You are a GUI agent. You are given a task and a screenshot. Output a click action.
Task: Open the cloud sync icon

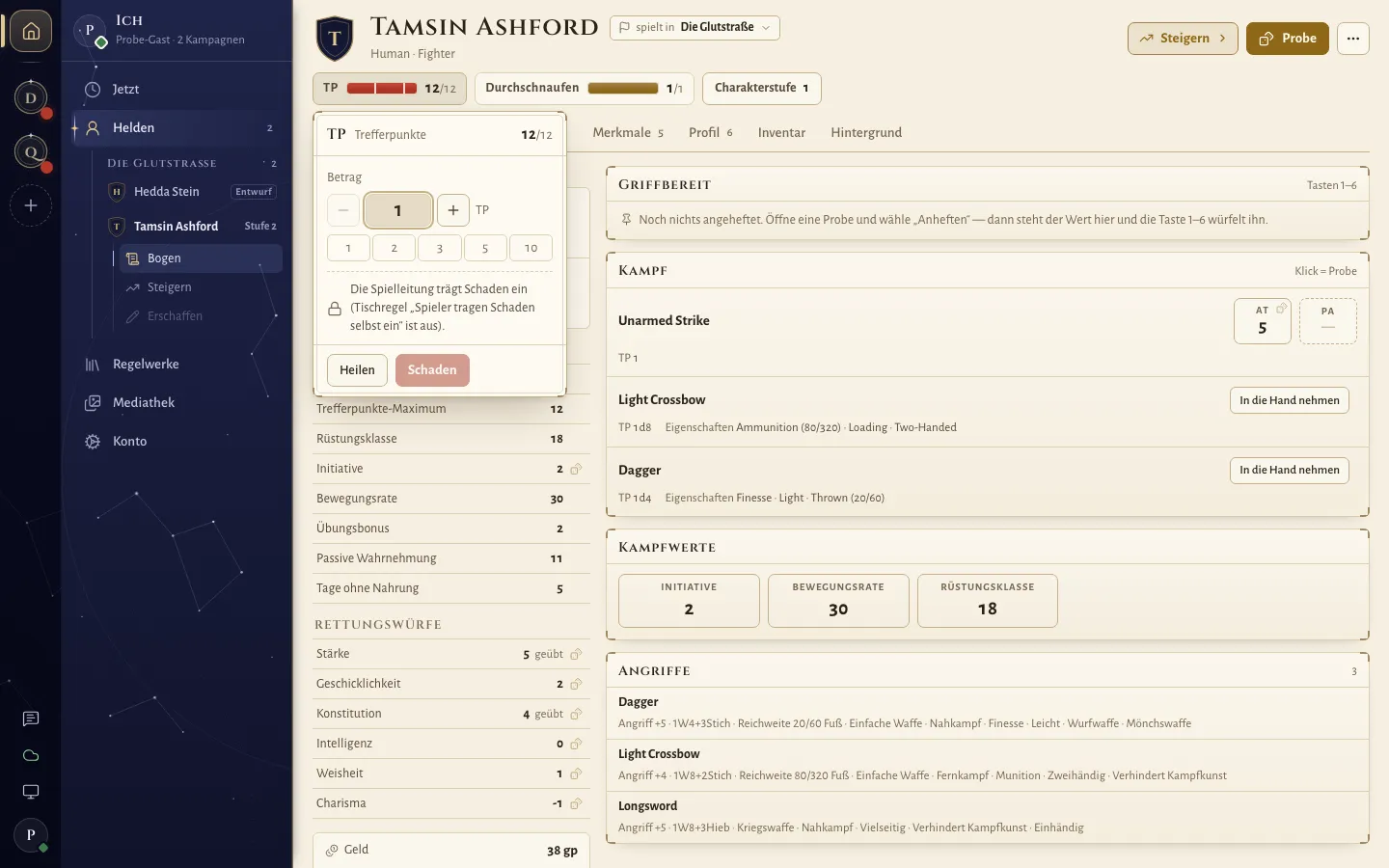[x=31, y=755]
